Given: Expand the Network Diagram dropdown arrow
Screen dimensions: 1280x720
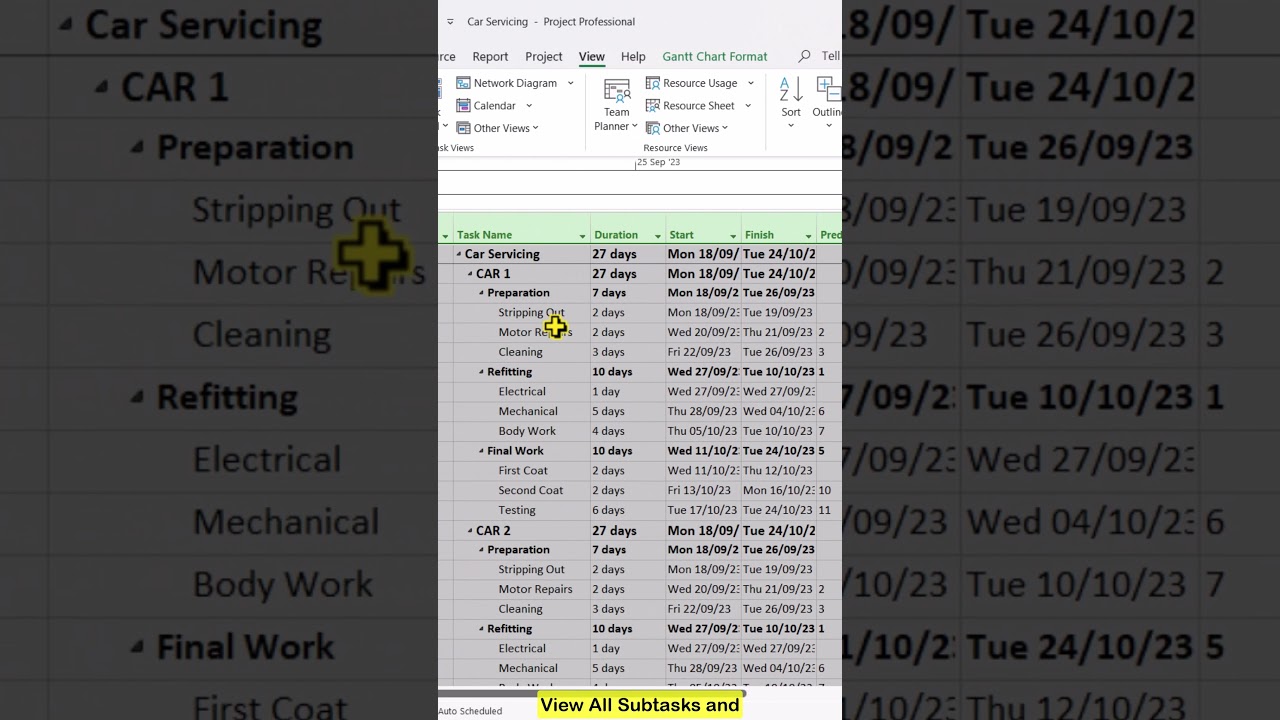Looking at the screenshot, I should coord(570,83).
